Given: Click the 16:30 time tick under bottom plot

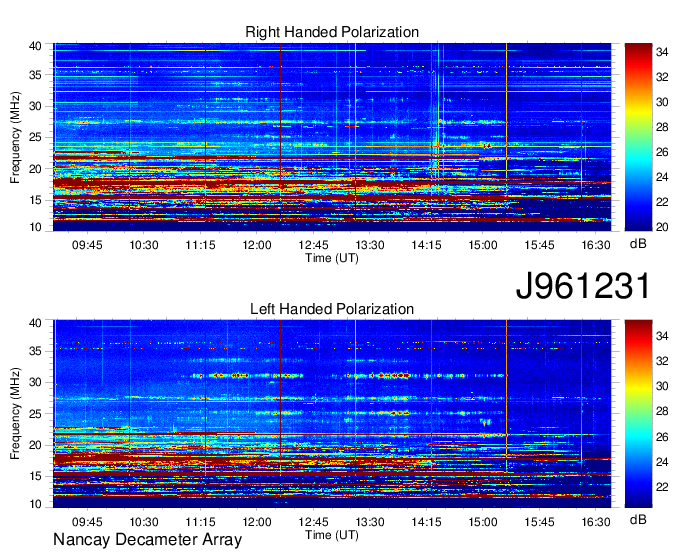Looking at the screenshot, I should [x=596, y=522].
